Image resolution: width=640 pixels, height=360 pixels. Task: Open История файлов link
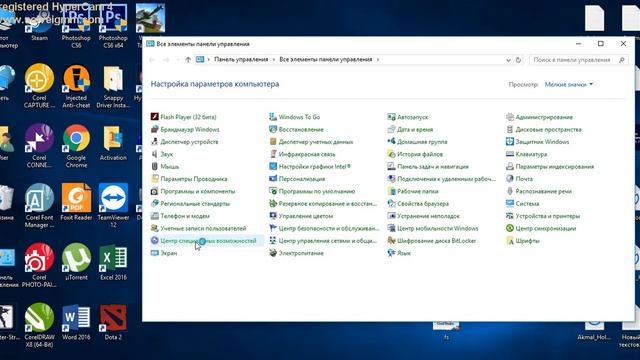pyautogui.click(x=420, y=154)
